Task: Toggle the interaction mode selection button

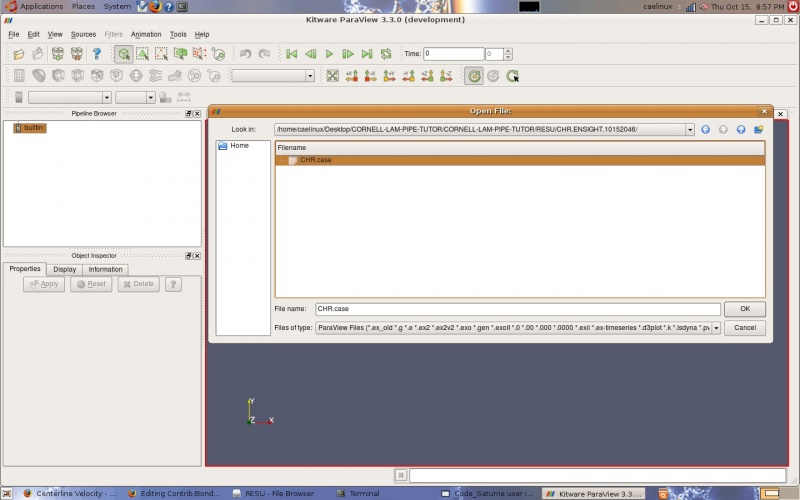Action: tap(122, 54)
